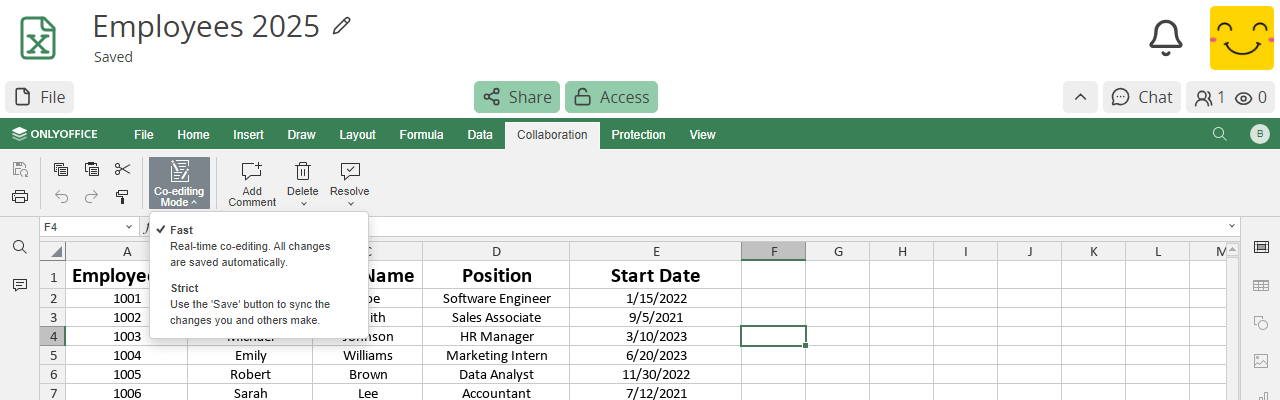This screenshot has height=400, width=1280.
Task: Select cell E2 with date 1/15/2022
Action: (656, 298)
